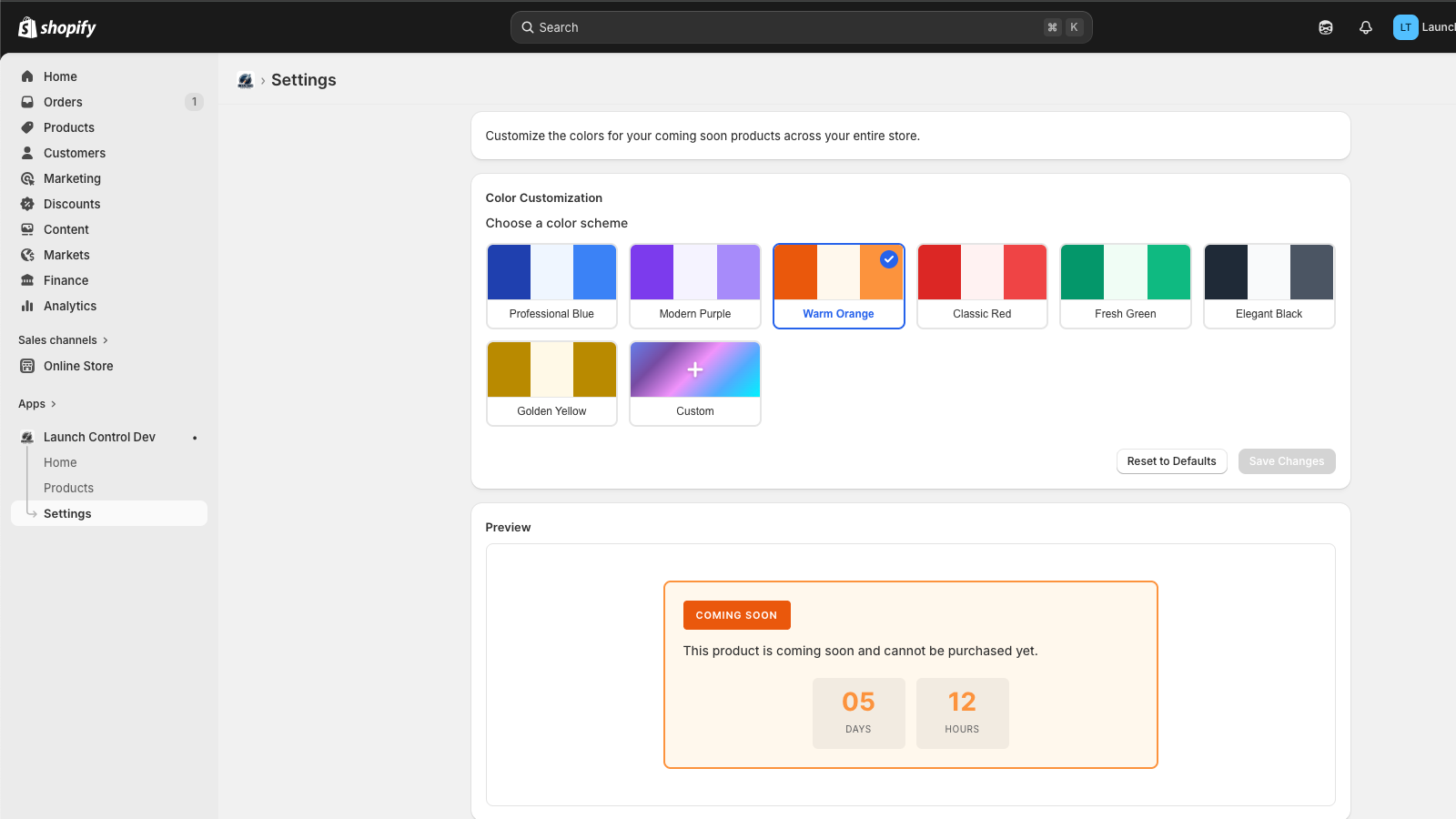This screenshot has height=819, width=1456.
Task: Expand the Sales channels section
Action: click(56, 339)
